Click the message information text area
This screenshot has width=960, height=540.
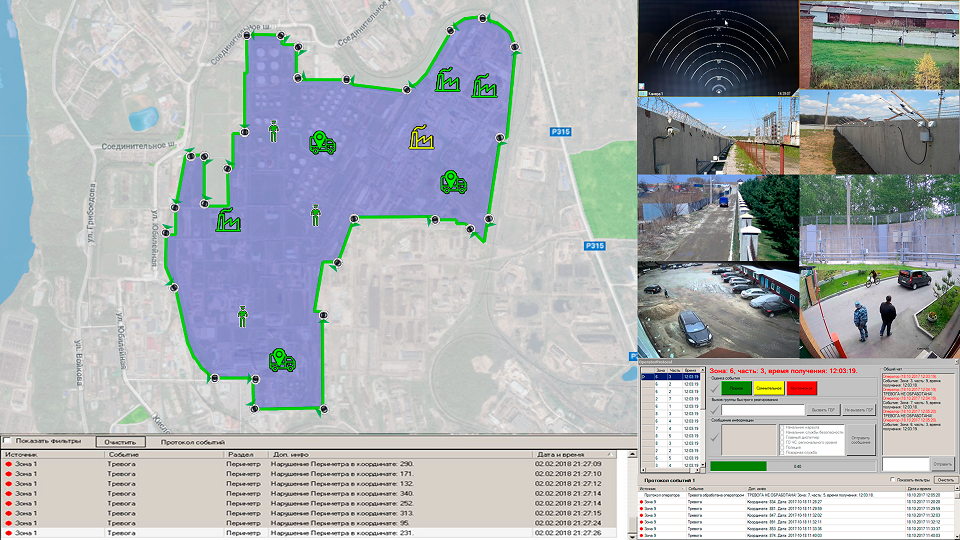click(x=749, y=440)
